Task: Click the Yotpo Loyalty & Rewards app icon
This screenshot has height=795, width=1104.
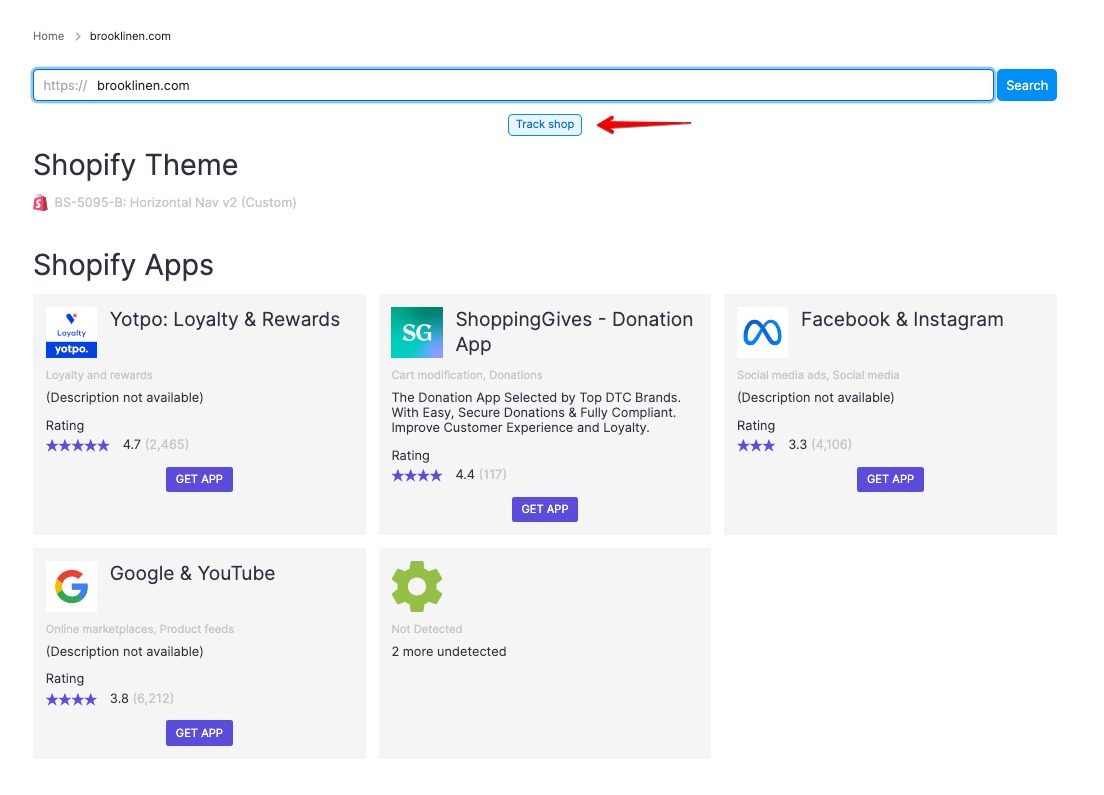Action: click(x=71, y=332)
